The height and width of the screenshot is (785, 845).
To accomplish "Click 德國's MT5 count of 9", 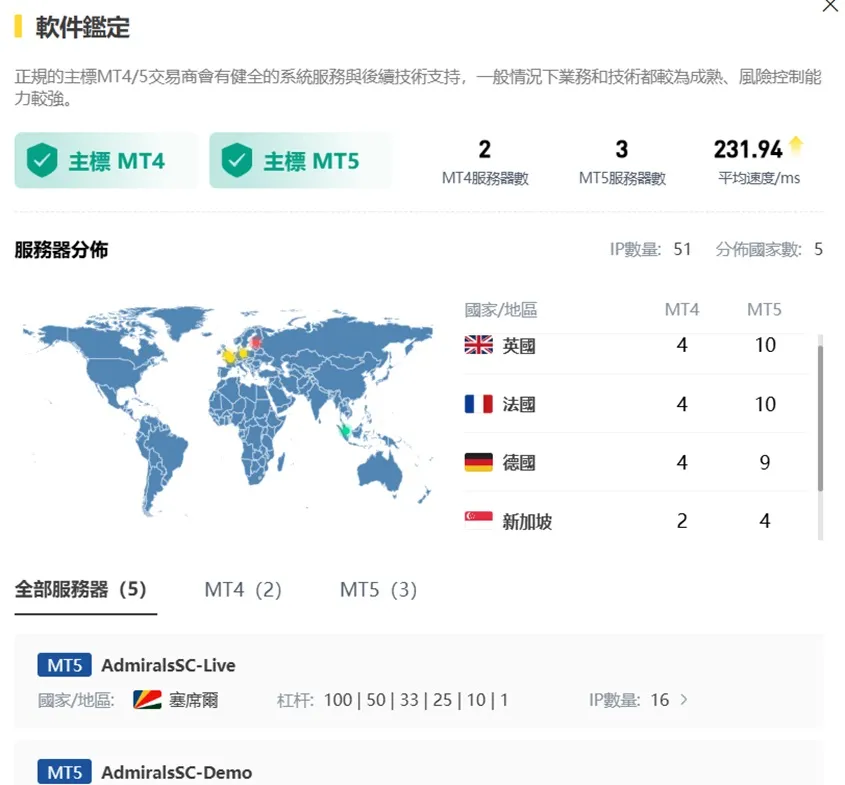I will [765, 462].
